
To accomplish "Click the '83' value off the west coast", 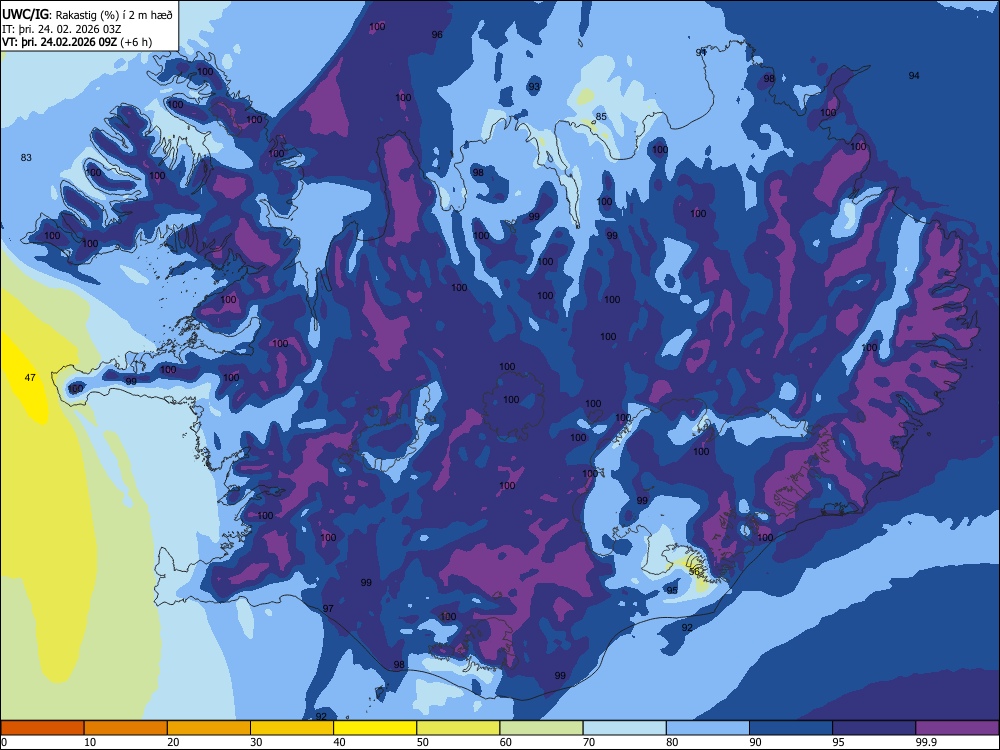I will 26,158.
